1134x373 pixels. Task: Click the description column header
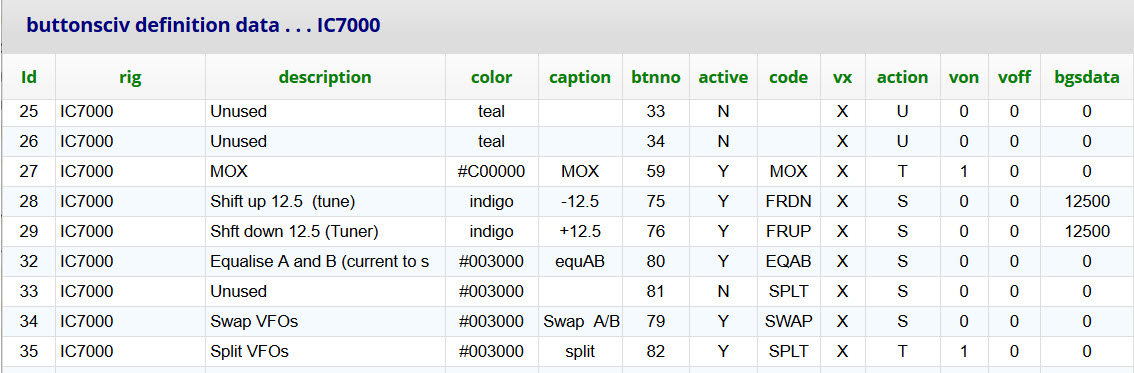tap(325, 77)
